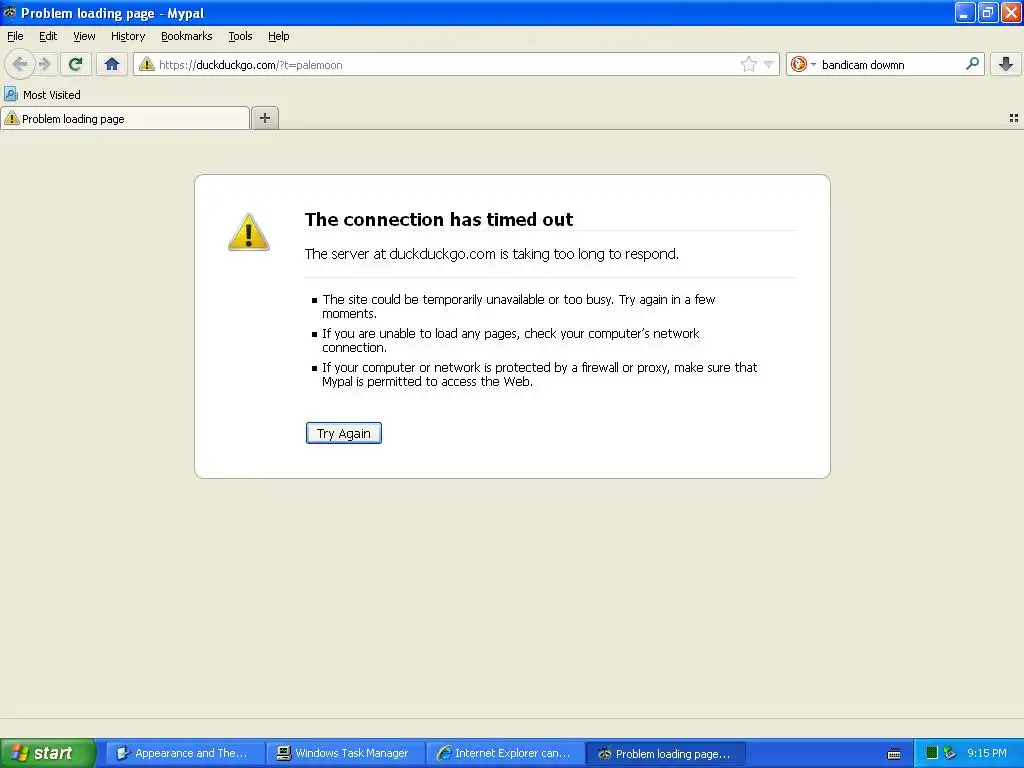Open the File menu

(x=15, y=36)
